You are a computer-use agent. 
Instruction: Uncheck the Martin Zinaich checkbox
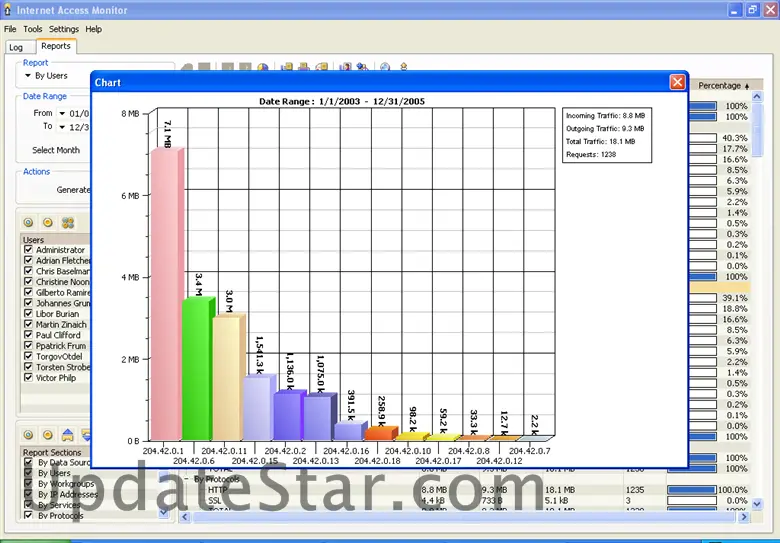tap(28, 324)
